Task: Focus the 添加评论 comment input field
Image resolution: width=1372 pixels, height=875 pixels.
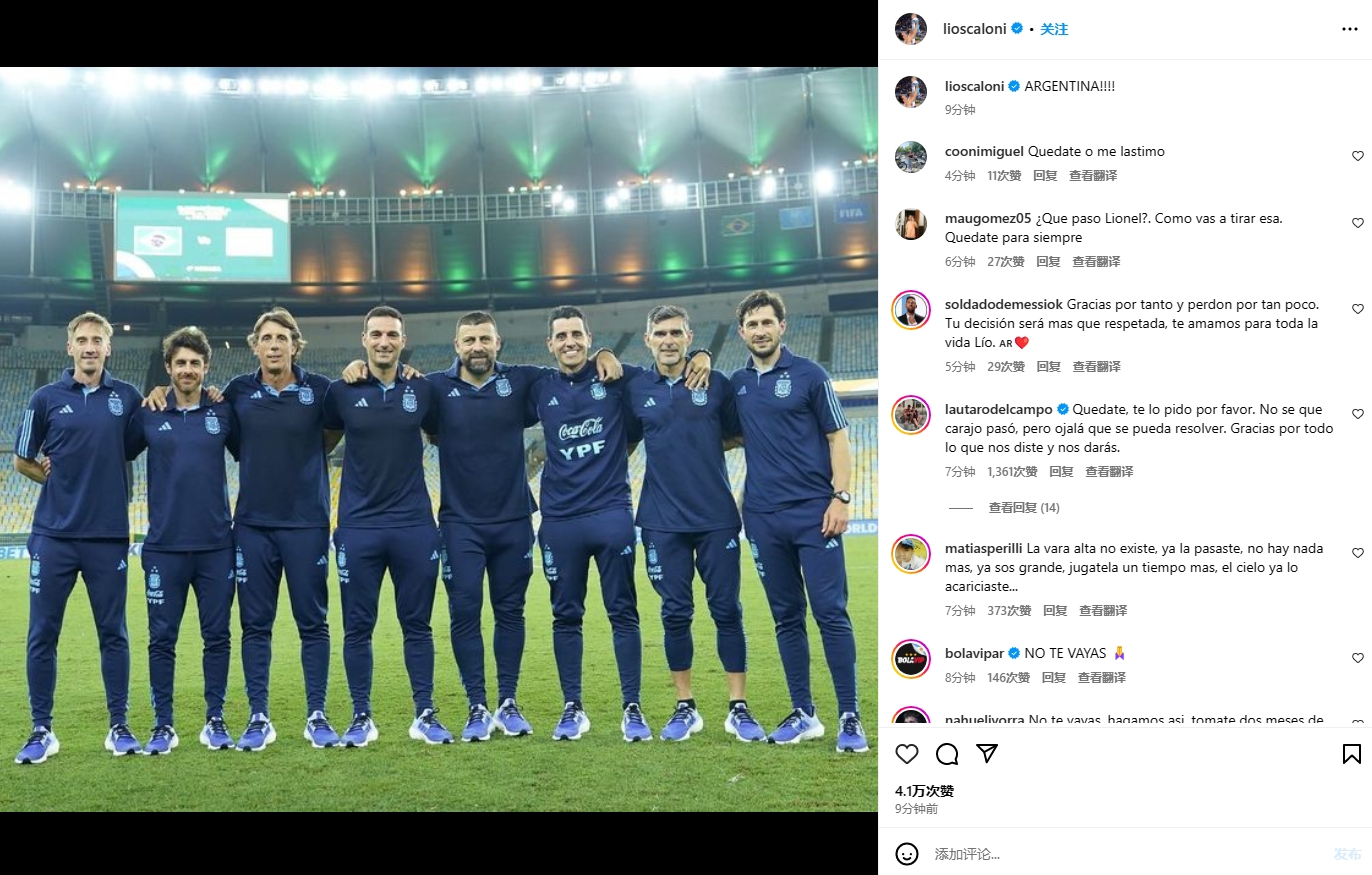Action: [1125, 854]
